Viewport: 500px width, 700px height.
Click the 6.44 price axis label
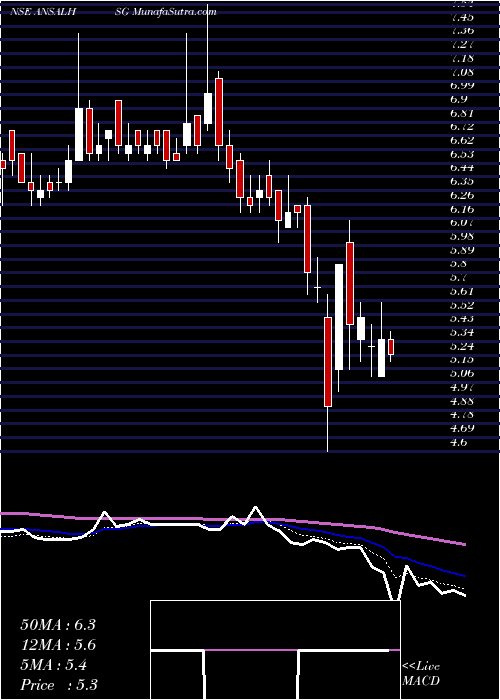[x=462, y=168]
